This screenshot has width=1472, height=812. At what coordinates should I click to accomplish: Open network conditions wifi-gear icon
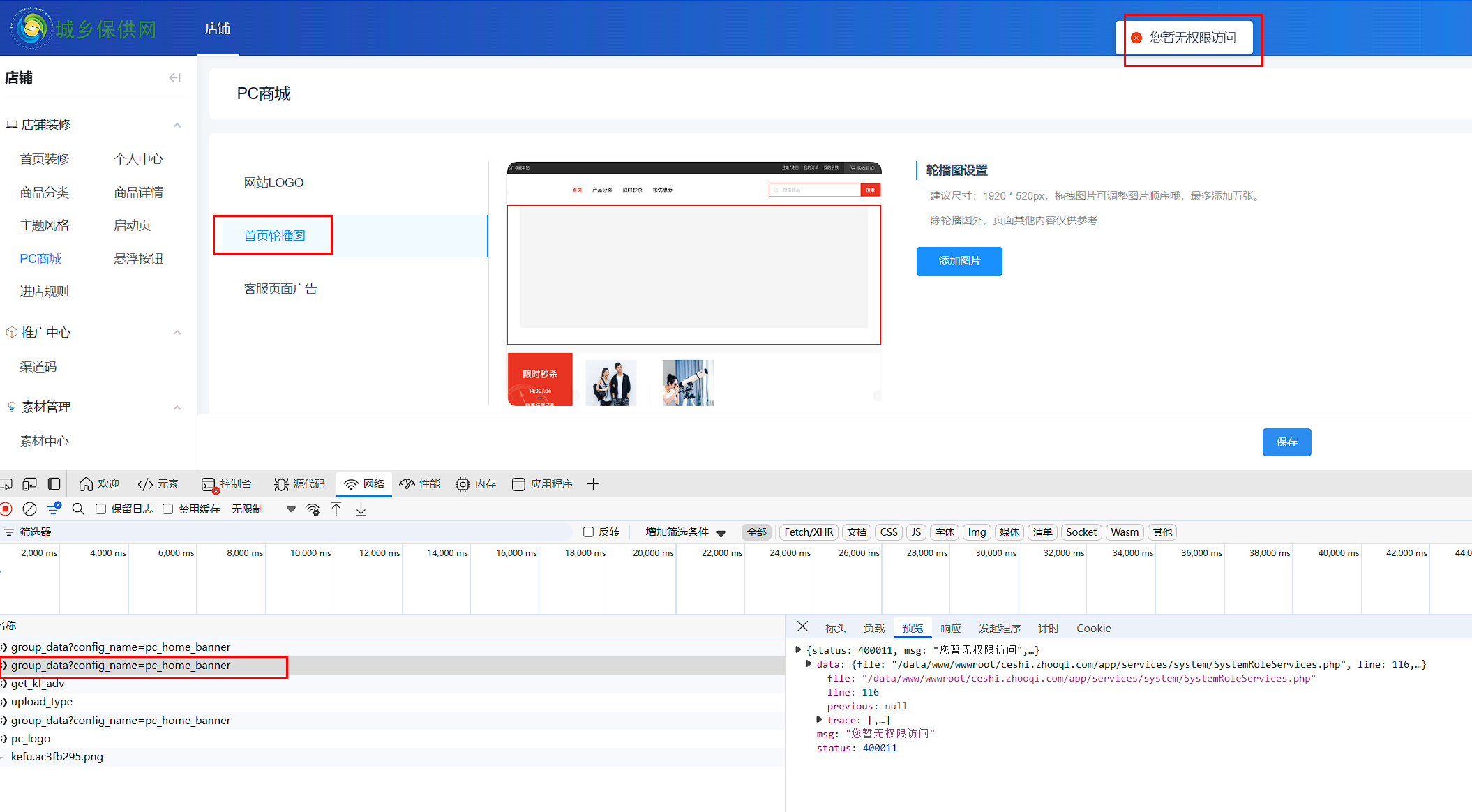pos(313,509)
